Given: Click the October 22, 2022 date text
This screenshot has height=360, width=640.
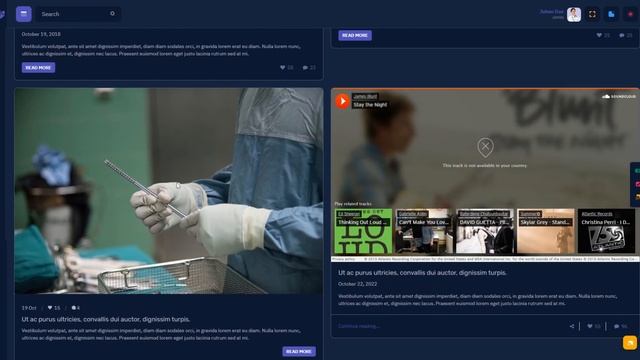Looking at the screenshot, I should click(x=358, y=284).
